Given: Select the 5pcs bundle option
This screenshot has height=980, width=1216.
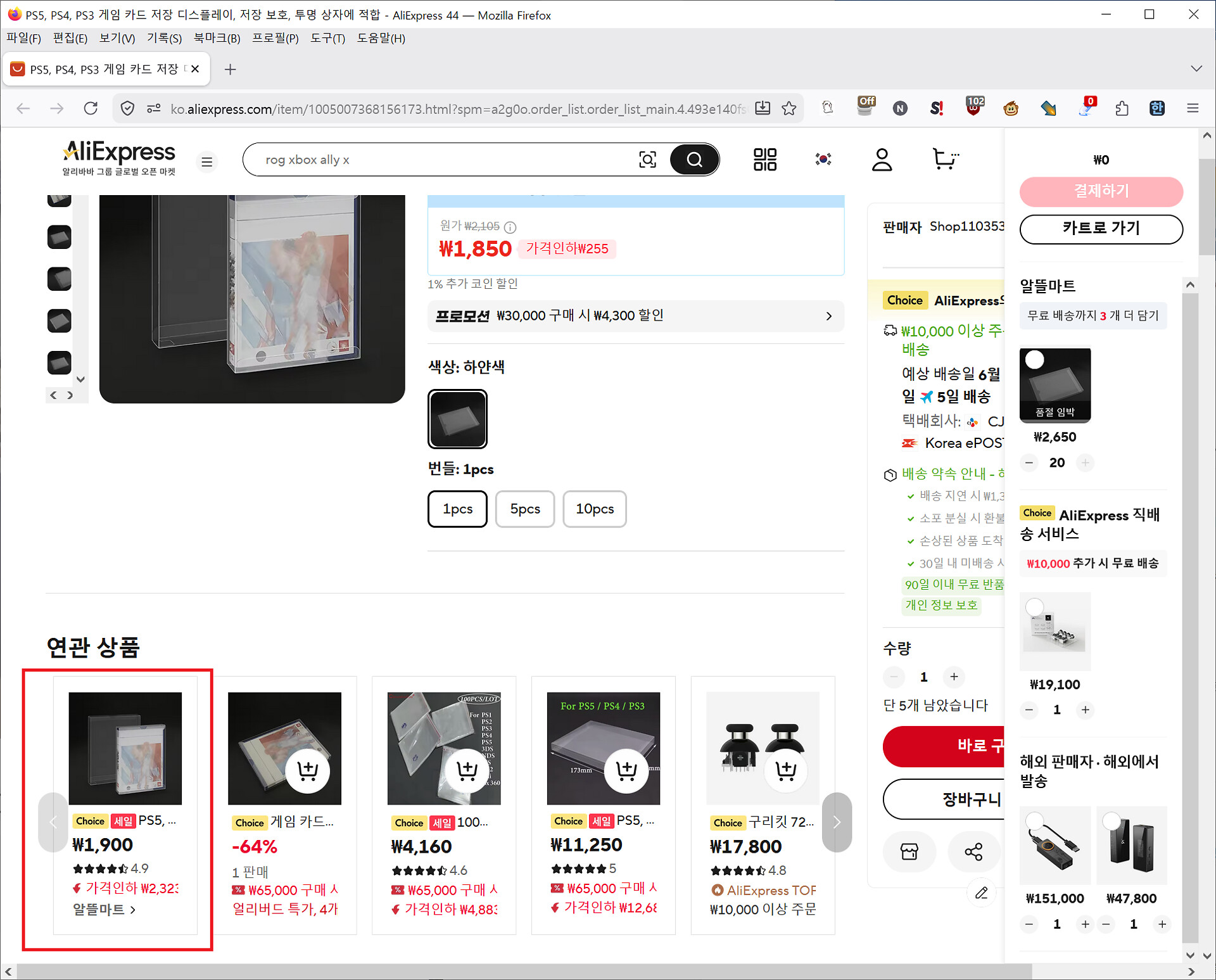Looking at the screenshot, I should pos(525,509).
